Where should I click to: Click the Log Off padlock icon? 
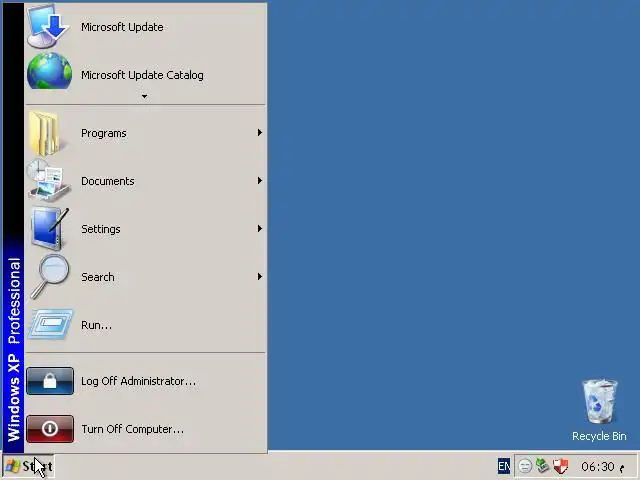tap(50, 381)
